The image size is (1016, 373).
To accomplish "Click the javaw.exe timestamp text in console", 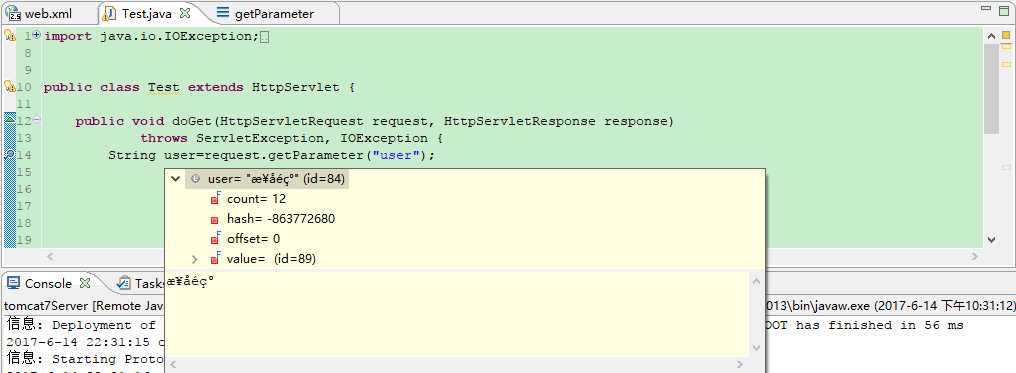I will [890, 305].
